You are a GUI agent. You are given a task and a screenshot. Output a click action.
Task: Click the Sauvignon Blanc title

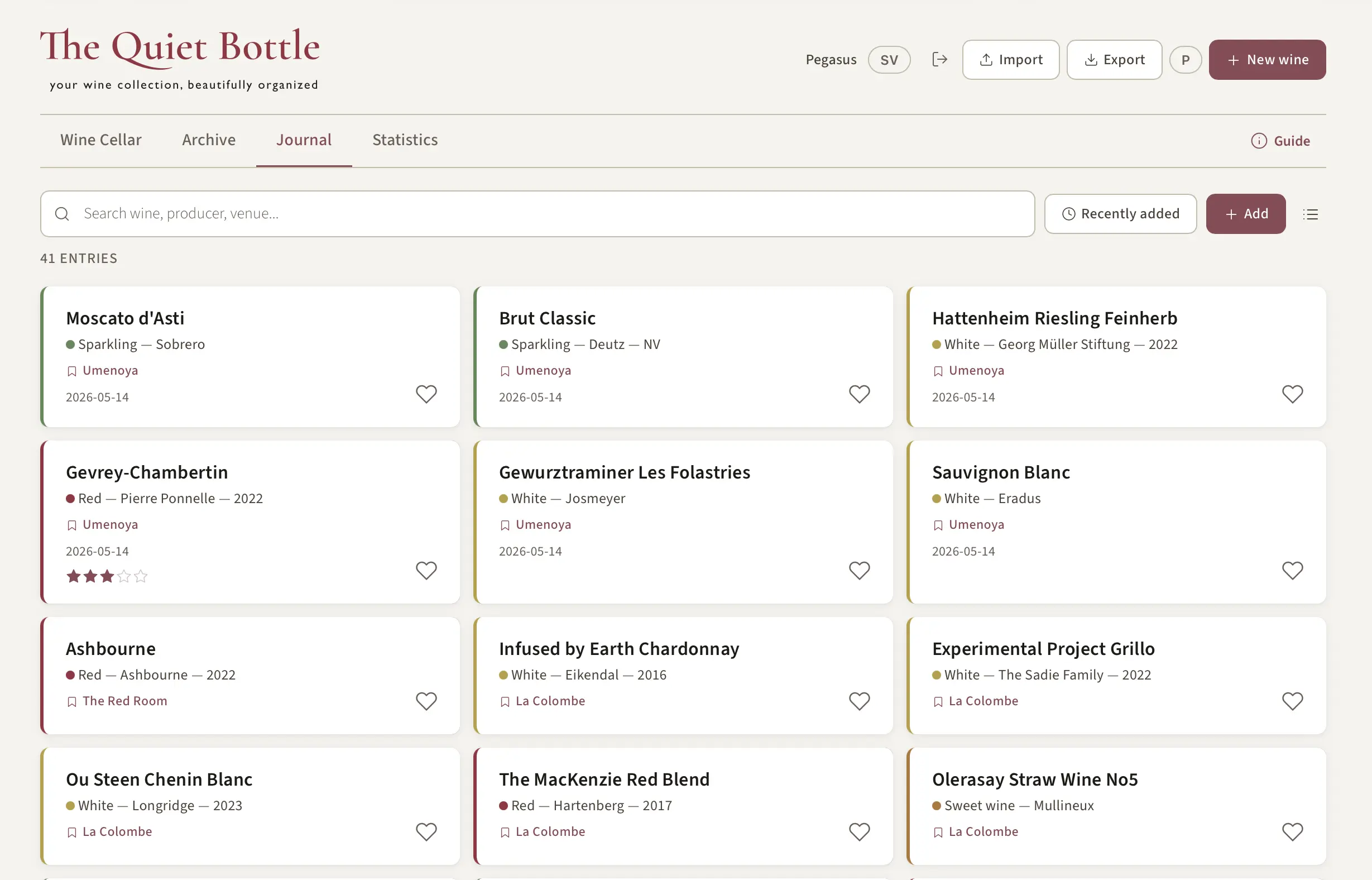(x=1001, y=472)
